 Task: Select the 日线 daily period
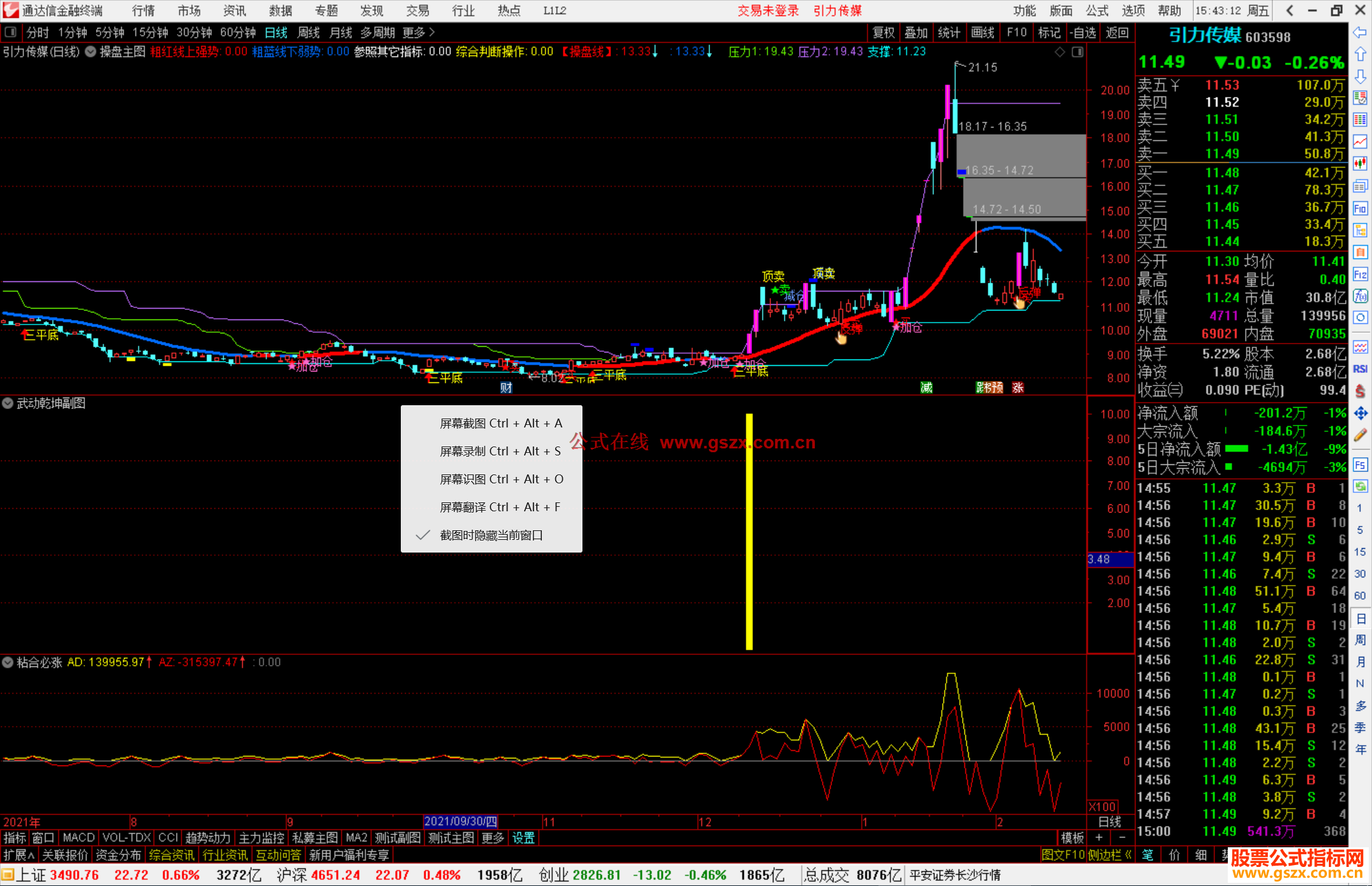[x=276, y=32]
